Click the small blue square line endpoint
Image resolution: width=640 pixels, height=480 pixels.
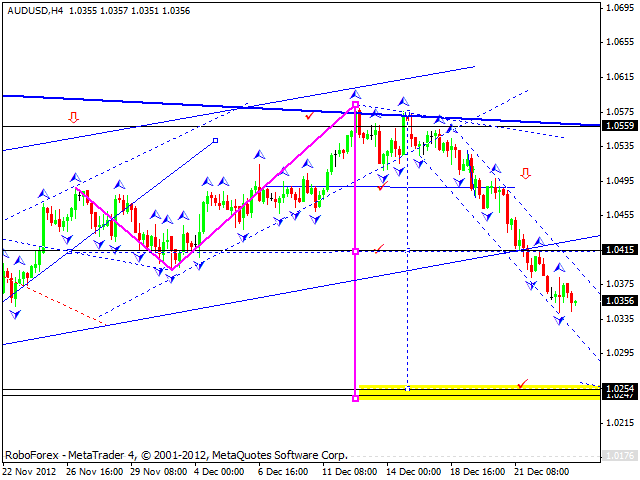216,141
